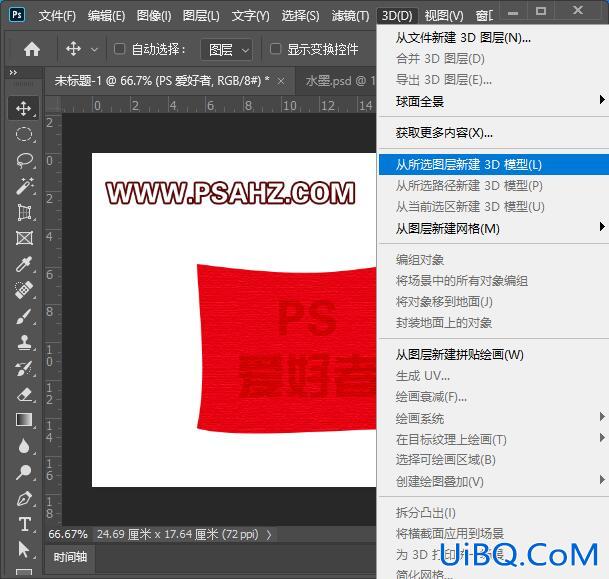Close the 未标题-1 document tab
The height and width of the screenshot is (579, 609).
coord(281,81)
